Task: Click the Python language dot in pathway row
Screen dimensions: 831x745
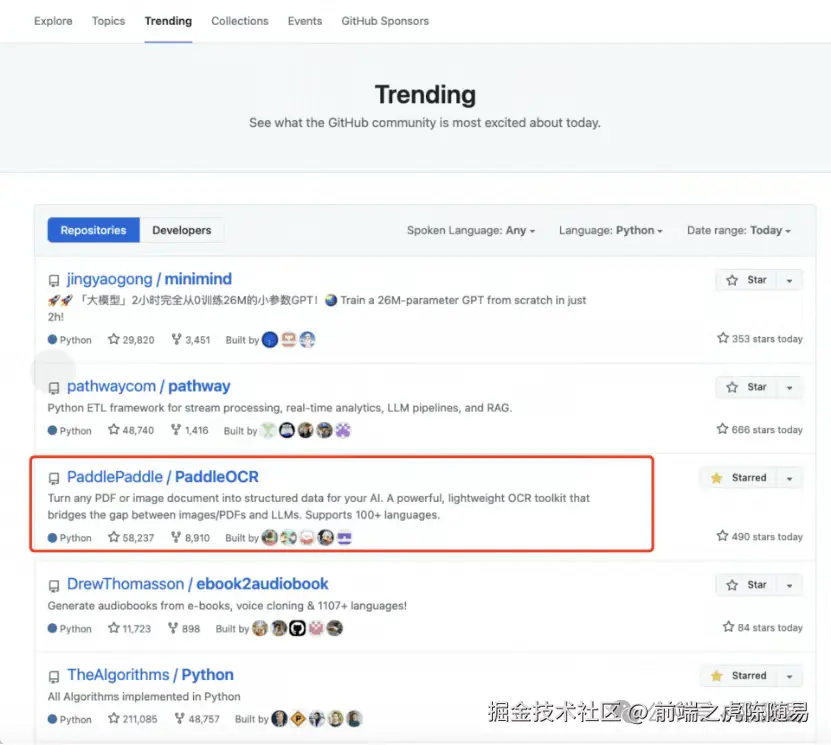Action: pos(52,430)
